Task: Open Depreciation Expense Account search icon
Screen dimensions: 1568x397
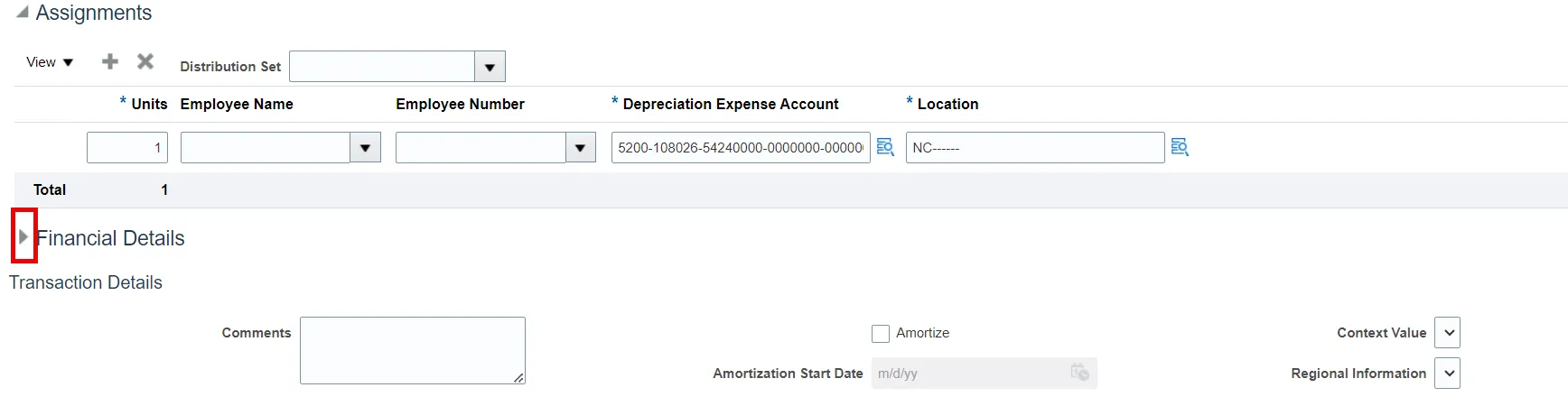Action: point(885,147)
